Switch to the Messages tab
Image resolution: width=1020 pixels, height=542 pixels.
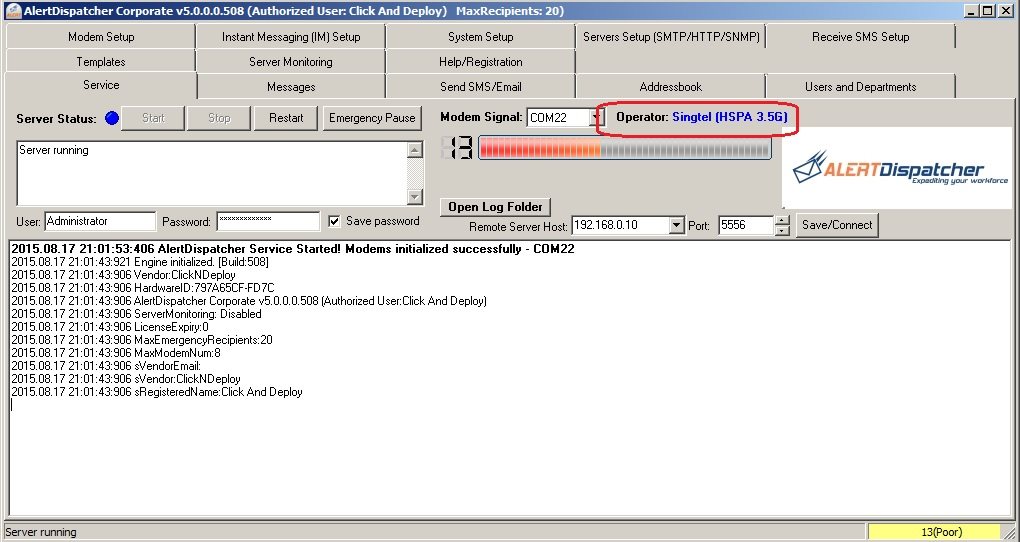pos(291,87)
